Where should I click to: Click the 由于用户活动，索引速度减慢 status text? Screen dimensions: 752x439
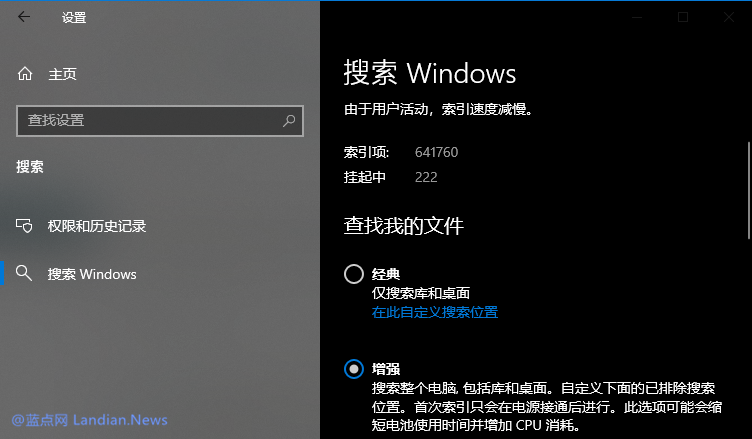click(x=438, y=109)
